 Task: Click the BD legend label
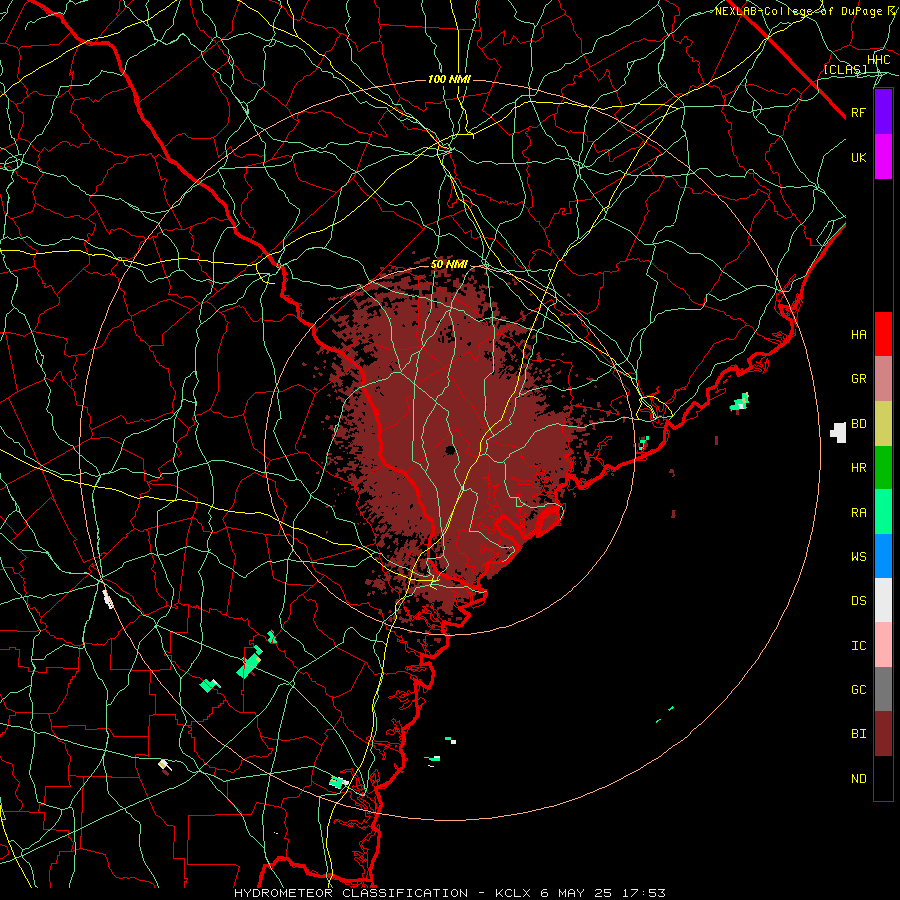[858, 424]
